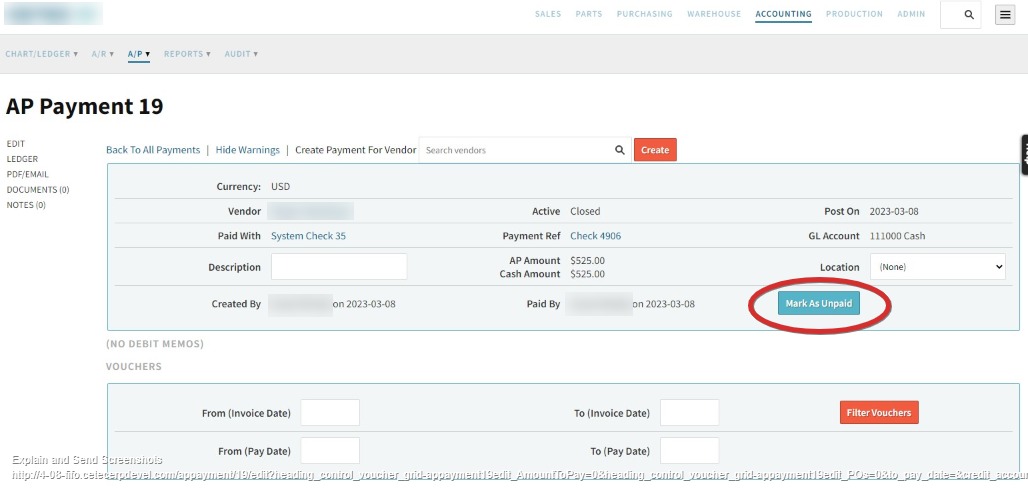Open the Warehouse menu
The image size is (1028, 493).
pyautogui.click(x=714, y=14)
